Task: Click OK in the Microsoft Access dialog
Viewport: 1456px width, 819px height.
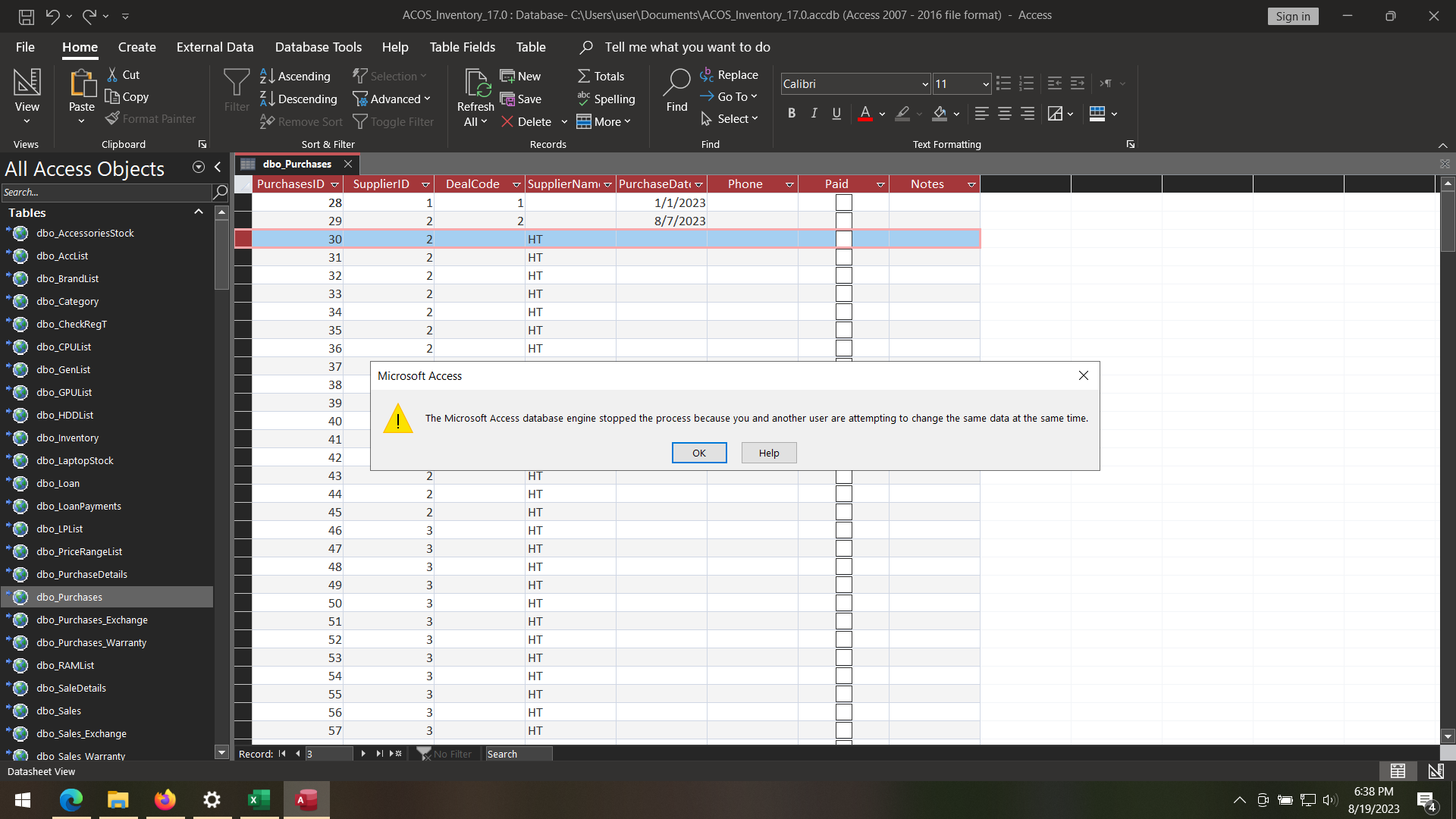Action: pyautogui.click(x=698, y=453)
